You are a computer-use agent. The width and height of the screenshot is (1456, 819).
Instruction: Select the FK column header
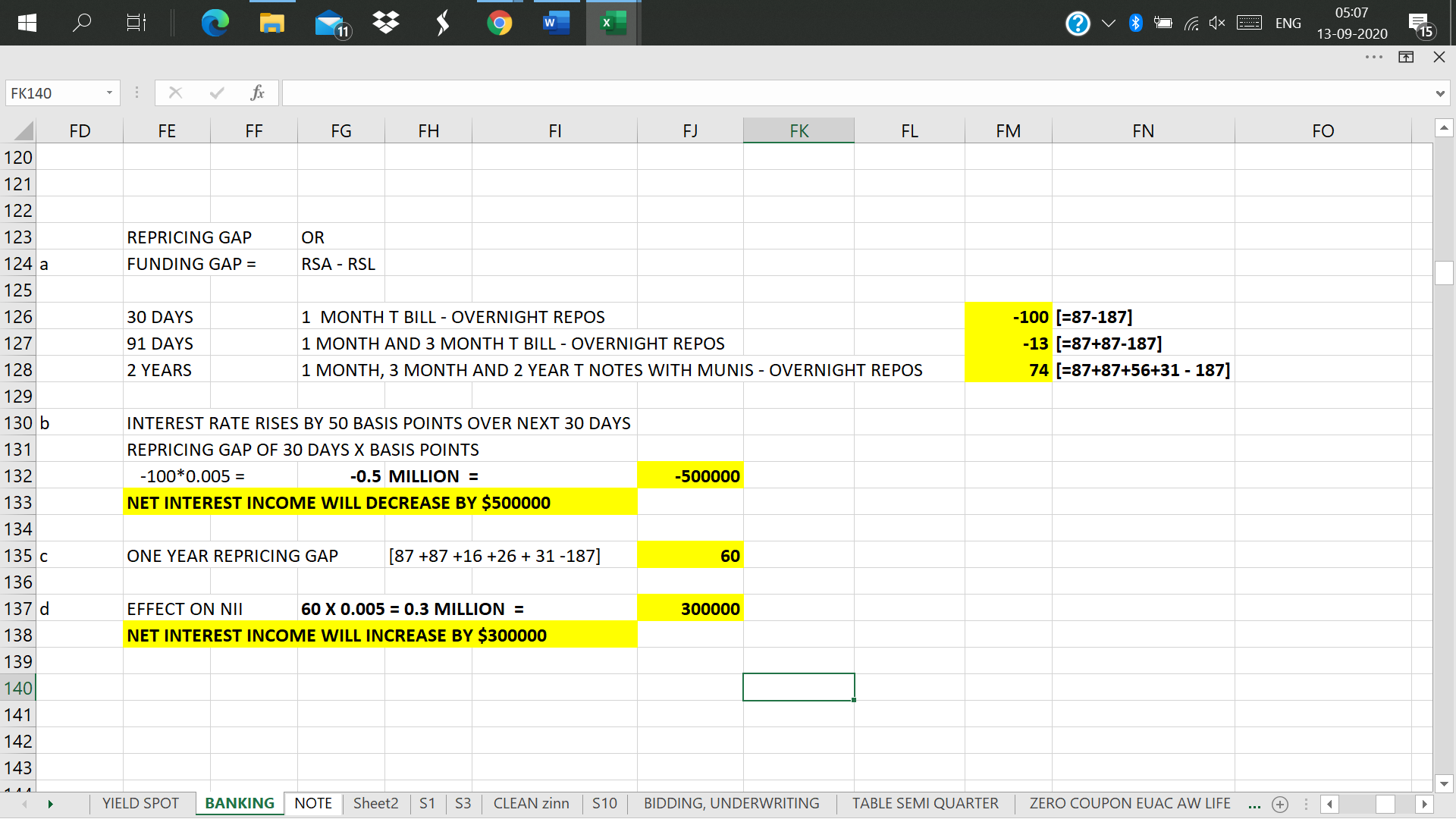click(x=799, y=130)
